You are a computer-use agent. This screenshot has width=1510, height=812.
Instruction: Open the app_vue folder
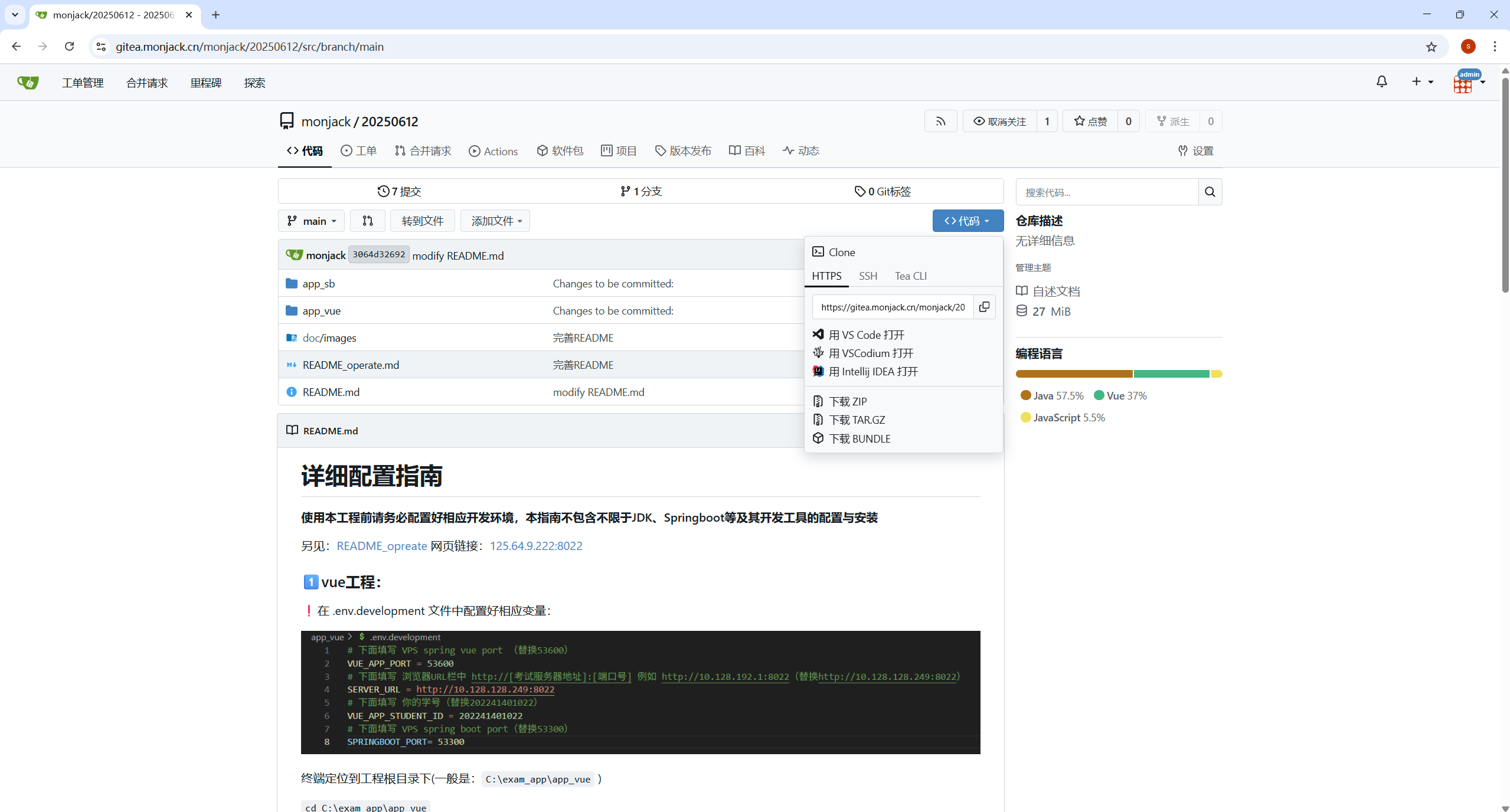pos(321,310)
